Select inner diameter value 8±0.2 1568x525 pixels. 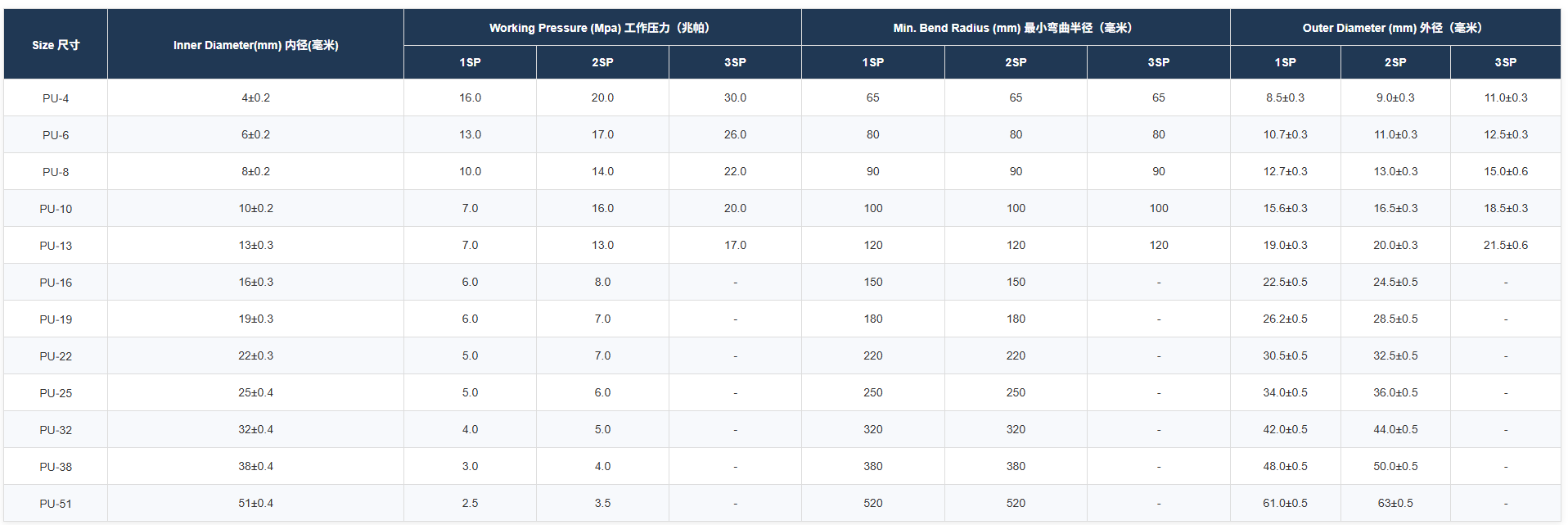[255, 171]
